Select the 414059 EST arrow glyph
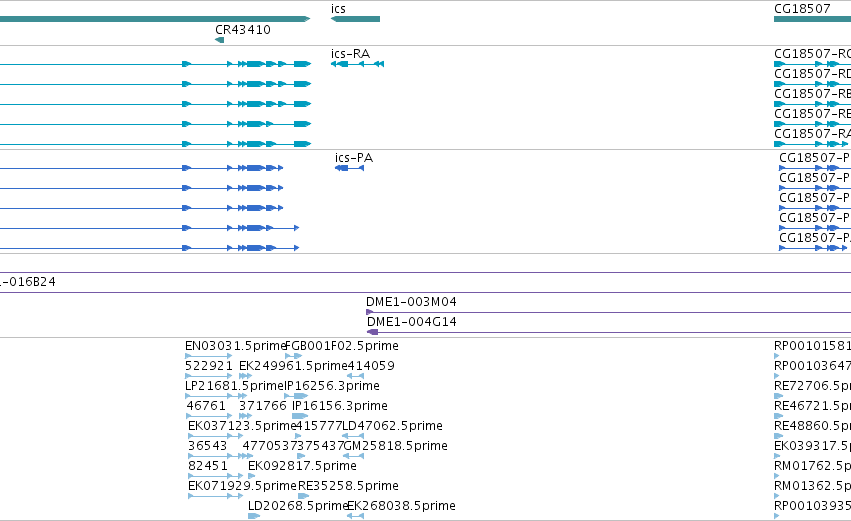 coord(355,376)
